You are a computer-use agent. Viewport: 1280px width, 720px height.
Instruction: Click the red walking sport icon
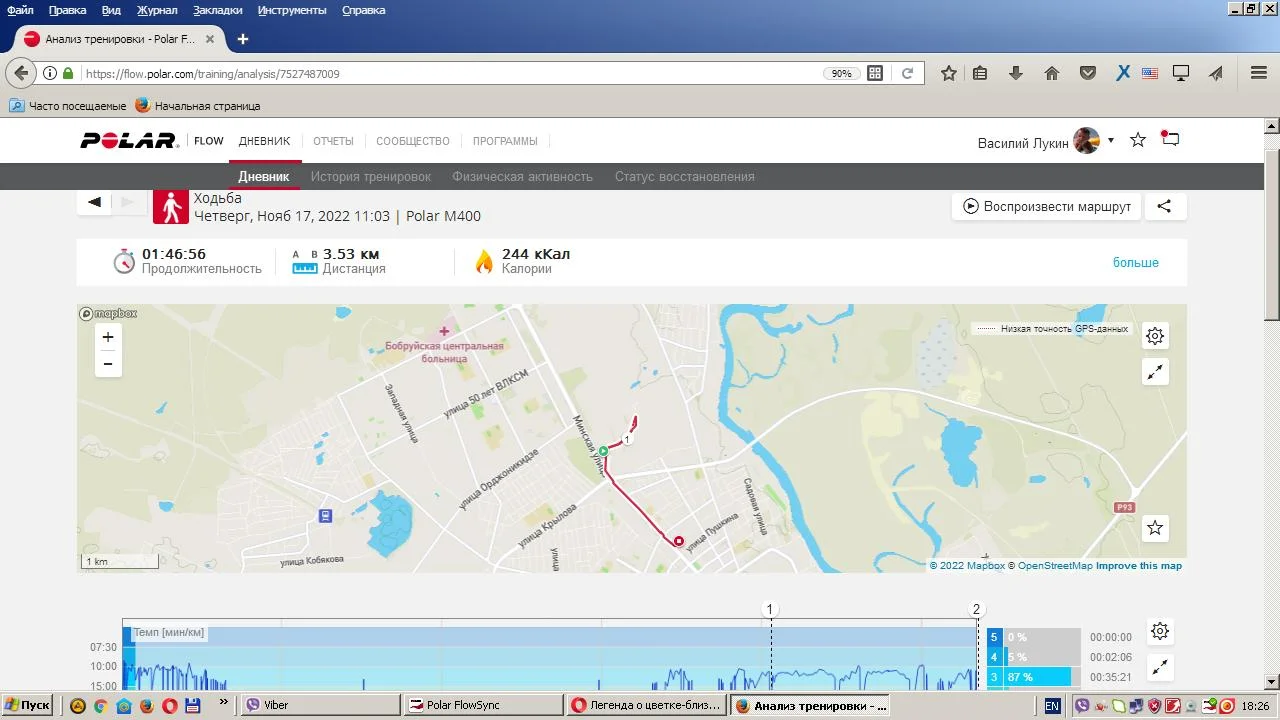click(x=171, y=206)
